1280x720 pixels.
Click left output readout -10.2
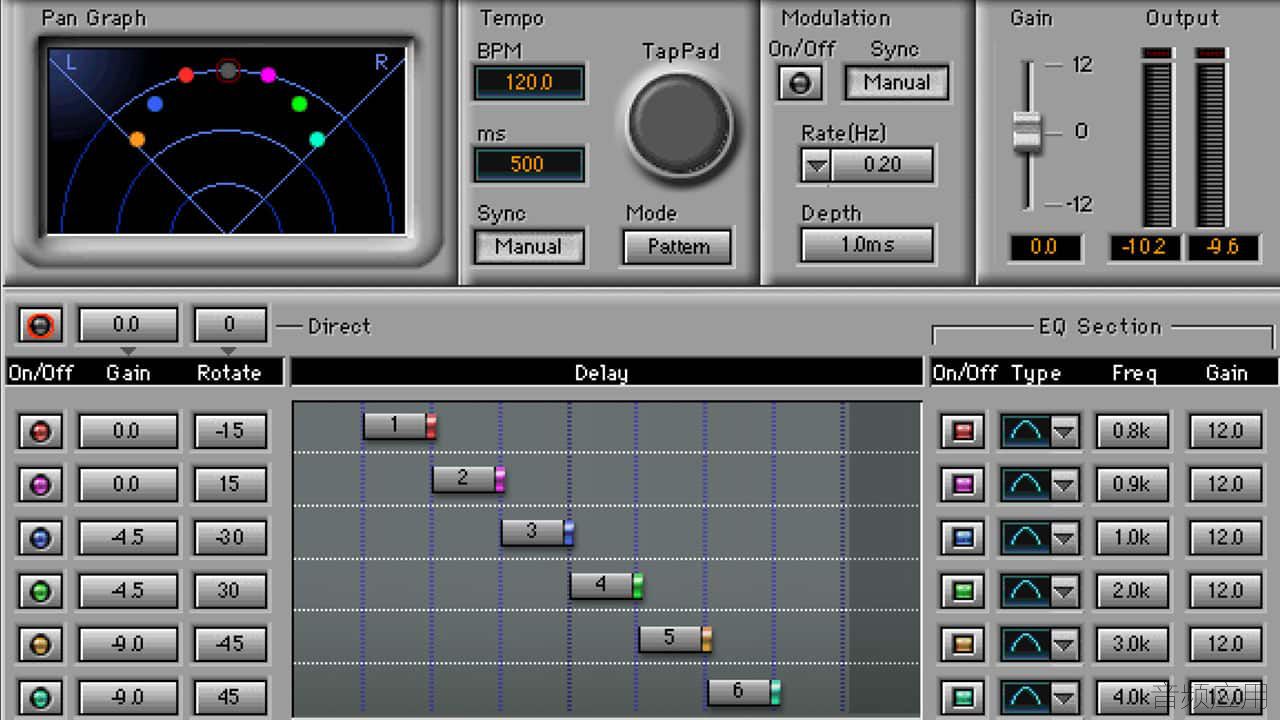click(1144, 247)
